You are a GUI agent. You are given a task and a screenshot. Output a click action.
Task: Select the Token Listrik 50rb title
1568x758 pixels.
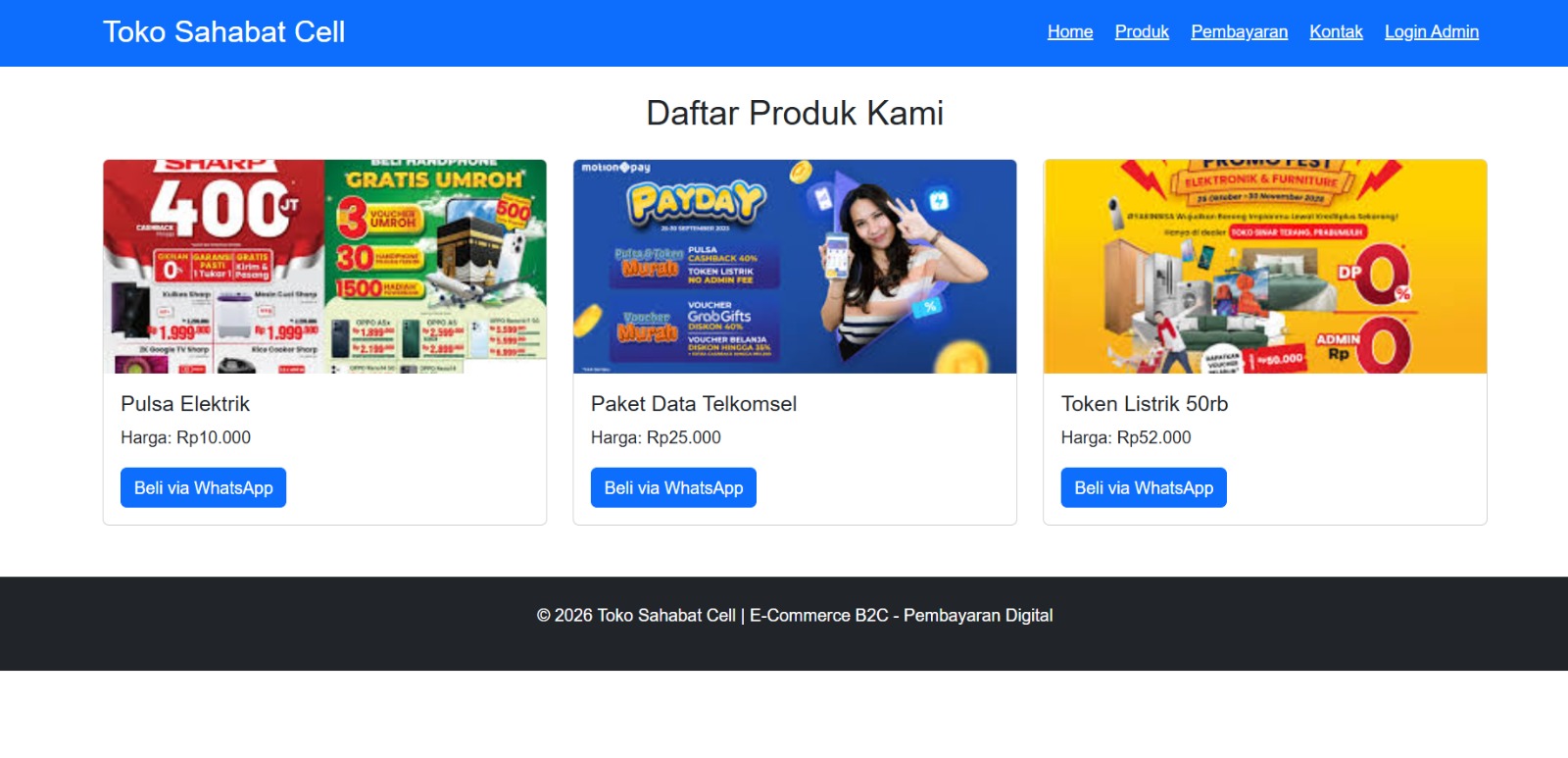click(1145, 404)
